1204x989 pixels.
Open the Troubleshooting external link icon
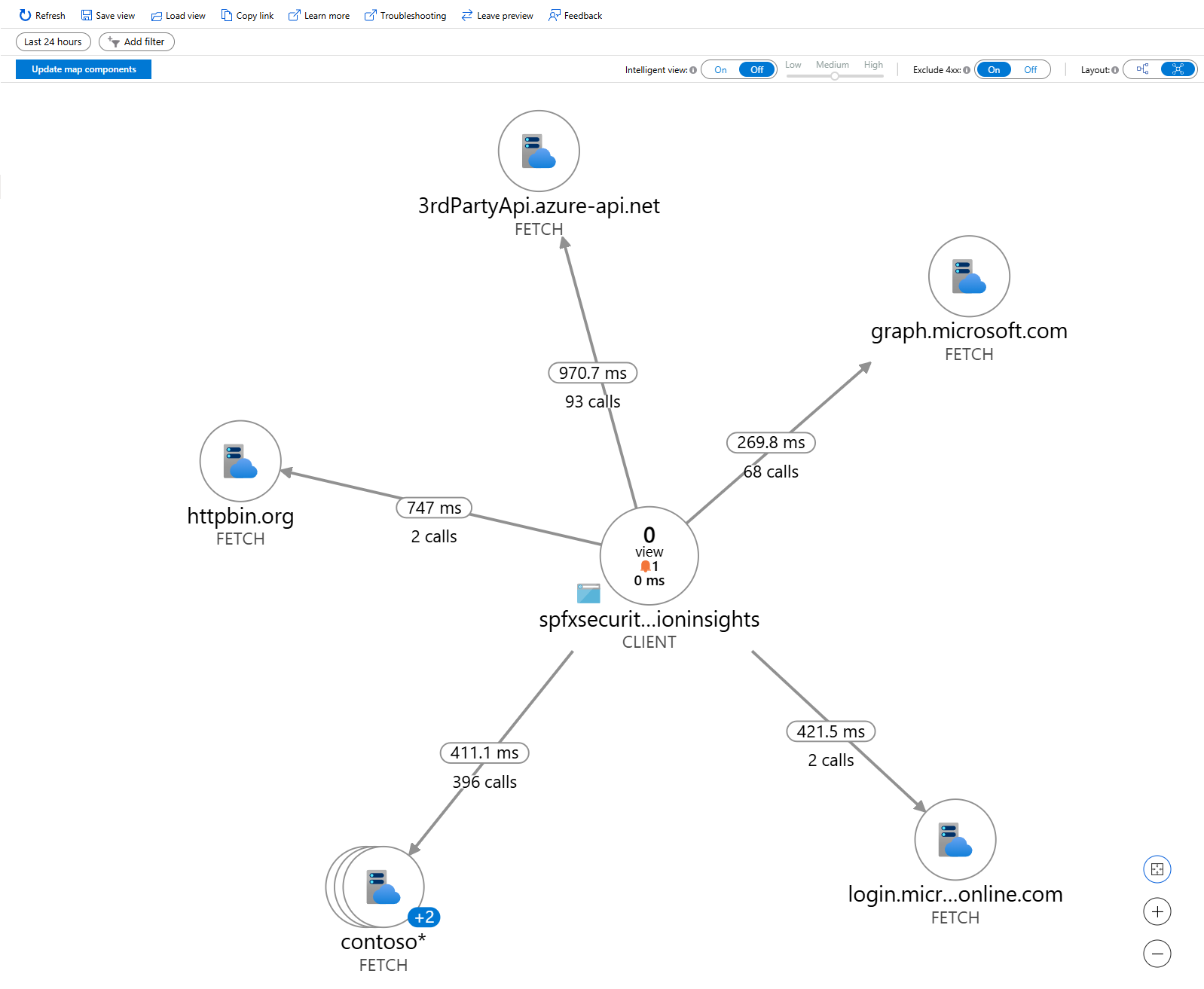click(x=370, y=15)
